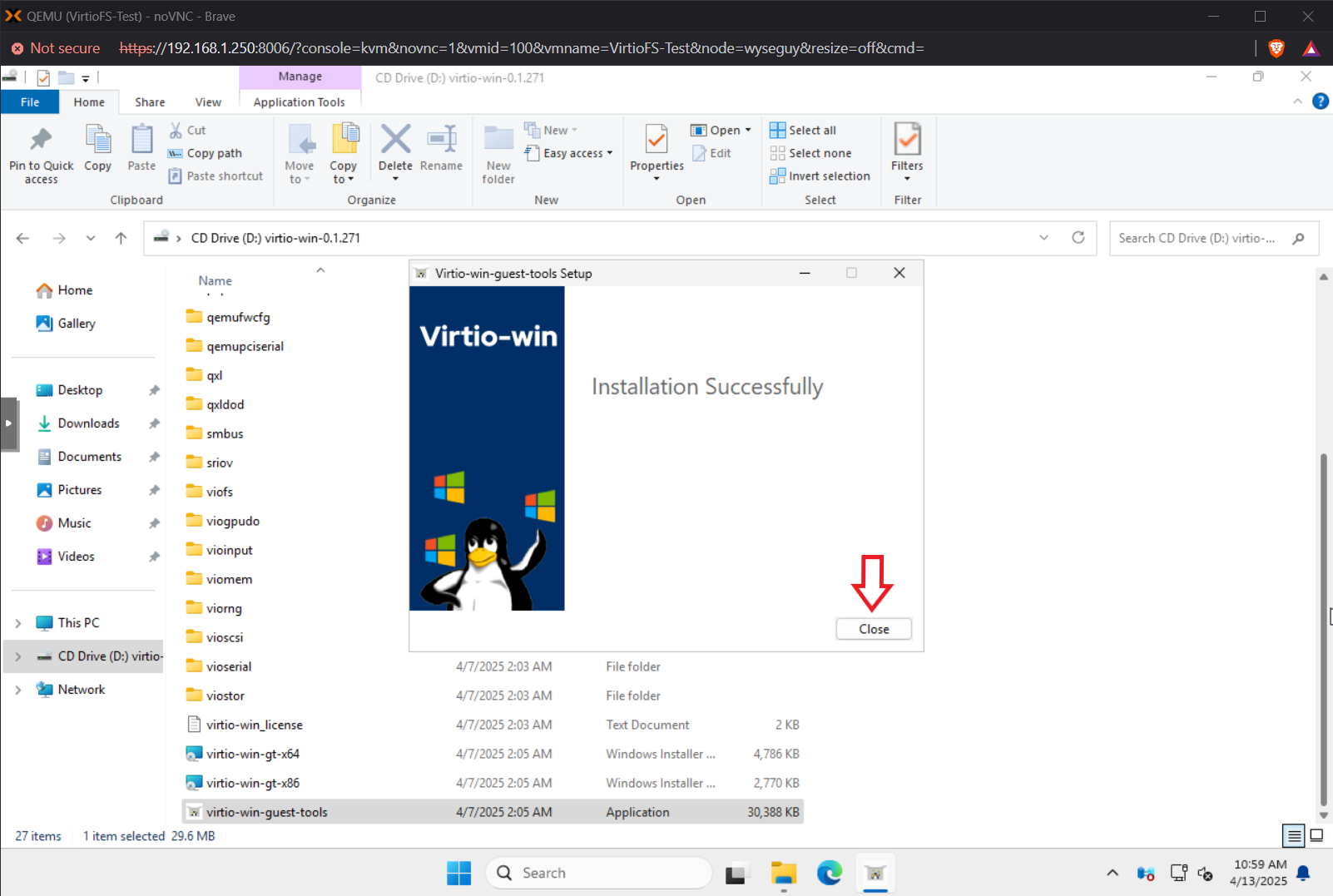The image size is (1333, 896).
Task: Click the Cut scissors command
Action: pos(187,130)
